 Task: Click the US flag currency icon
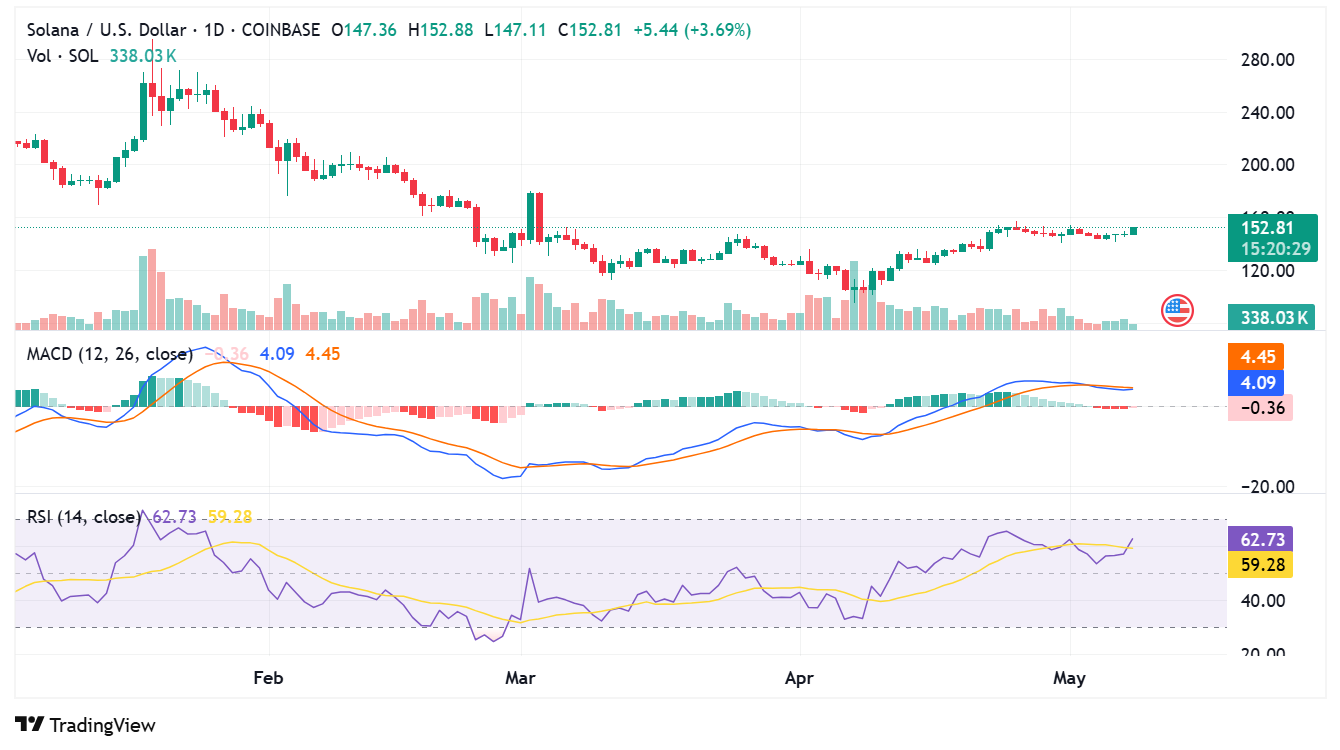point(1177,311)
